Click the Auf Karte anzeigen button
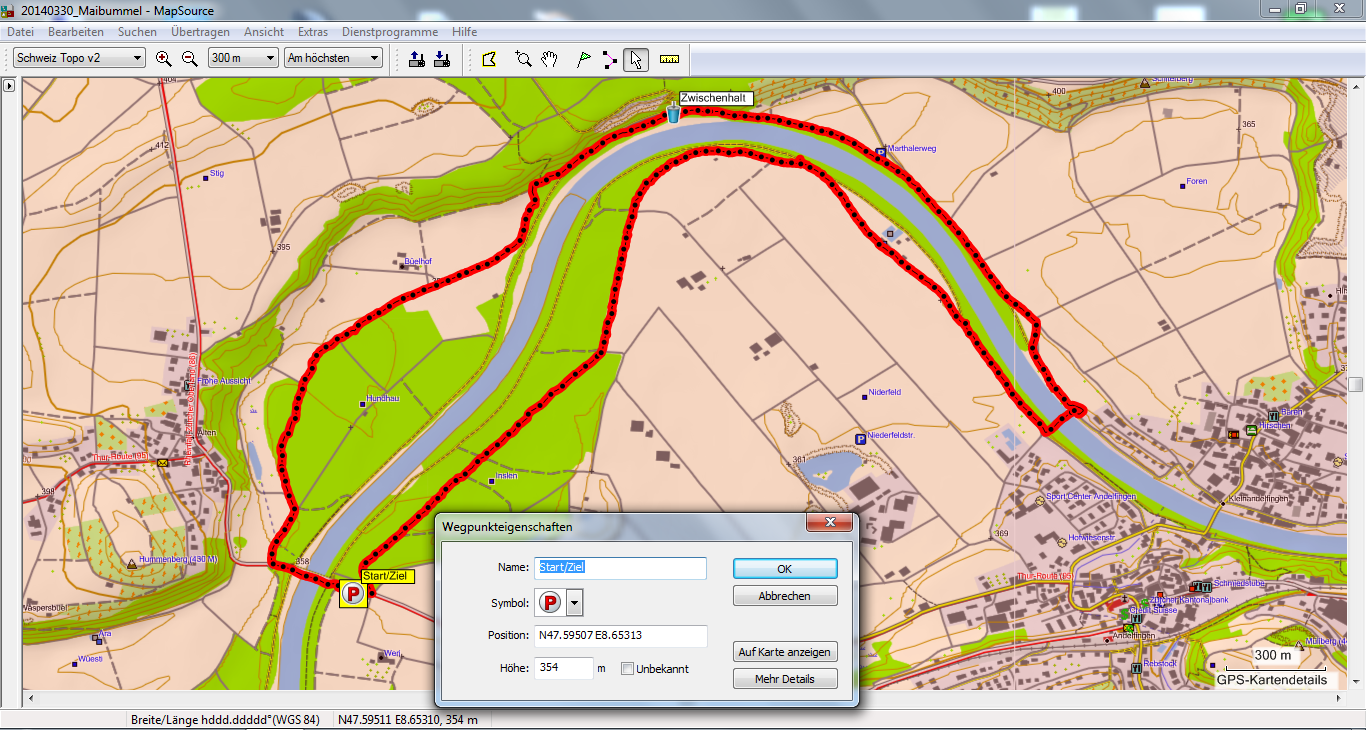This screenshot has width=1366, height=730. [785, 652]
